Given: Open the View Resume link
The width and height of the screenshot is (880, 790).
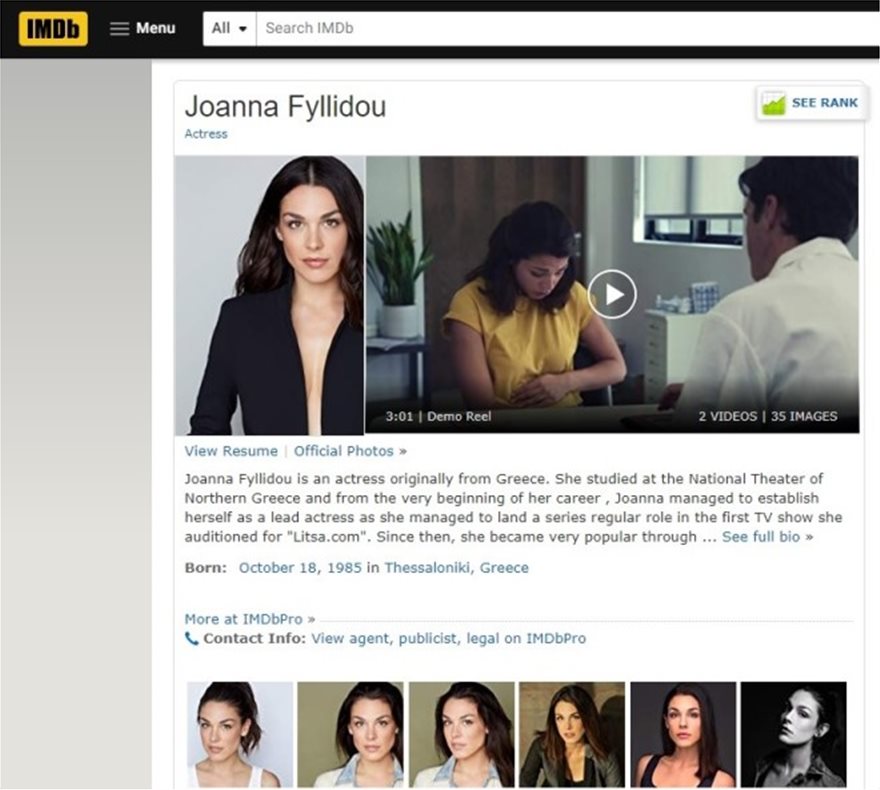Looking at the screenshot, I should point(231,451).
